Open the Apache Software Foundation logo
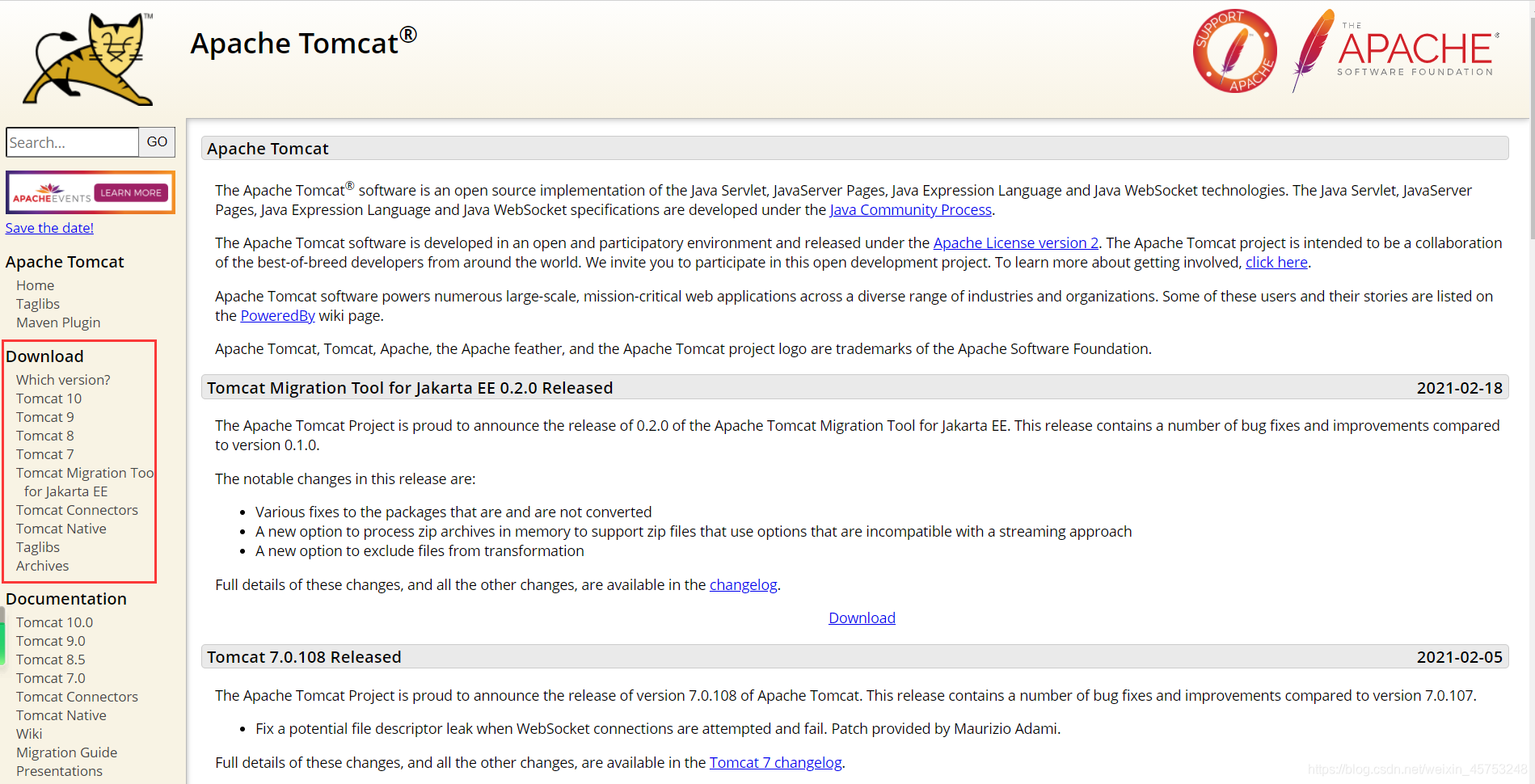1535x784 pixels. tap(1396, 51)
